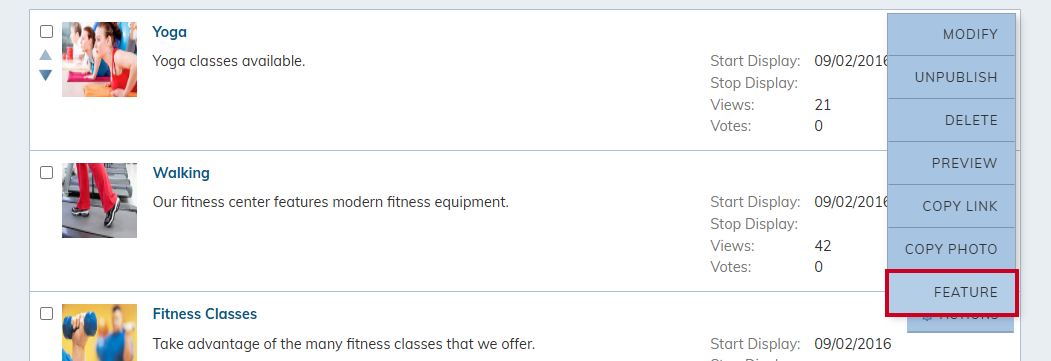The width and height of the screenshot is (1051, 361).
Task: Tick the Walking item checkbox
Action: (x=46, y=173)
